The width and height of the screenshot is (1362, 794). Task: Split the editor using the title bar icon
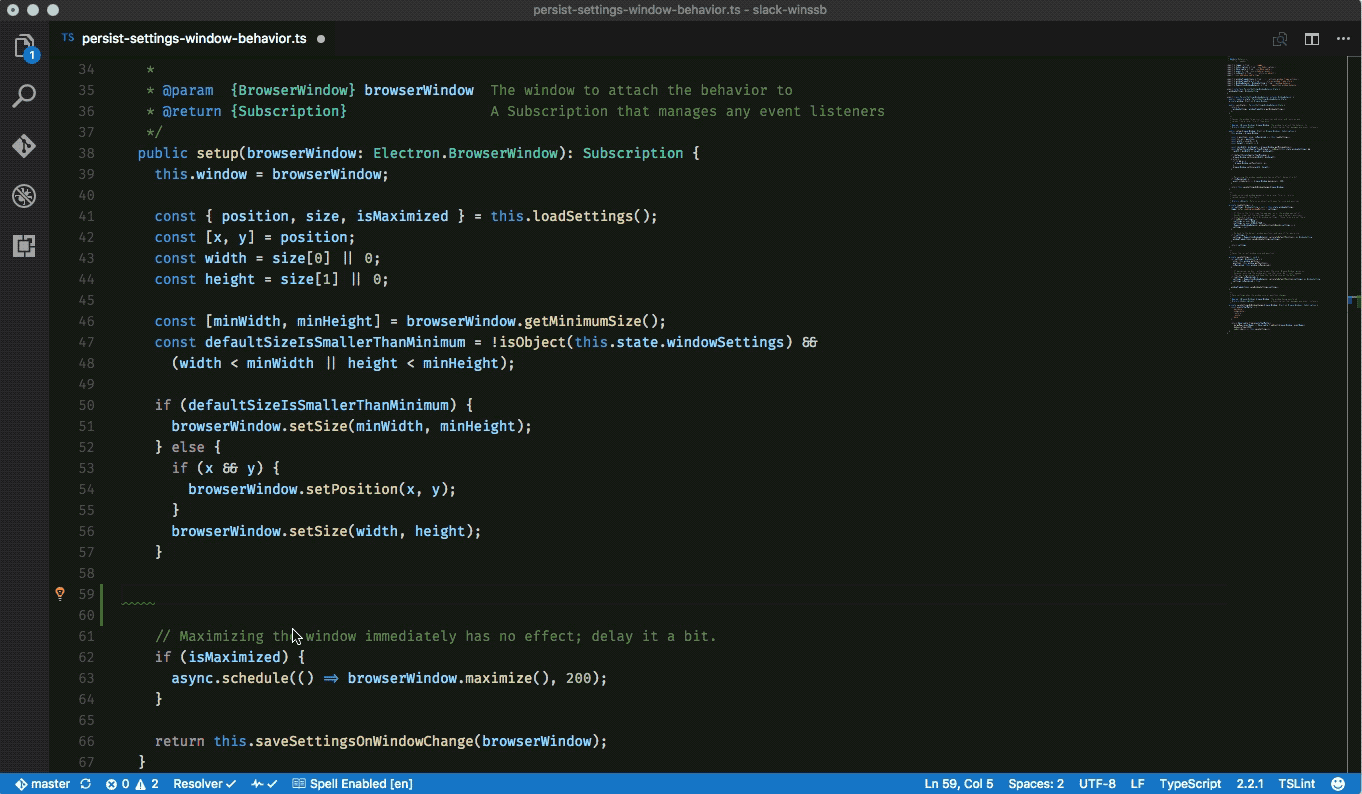tap(1312, 39)
